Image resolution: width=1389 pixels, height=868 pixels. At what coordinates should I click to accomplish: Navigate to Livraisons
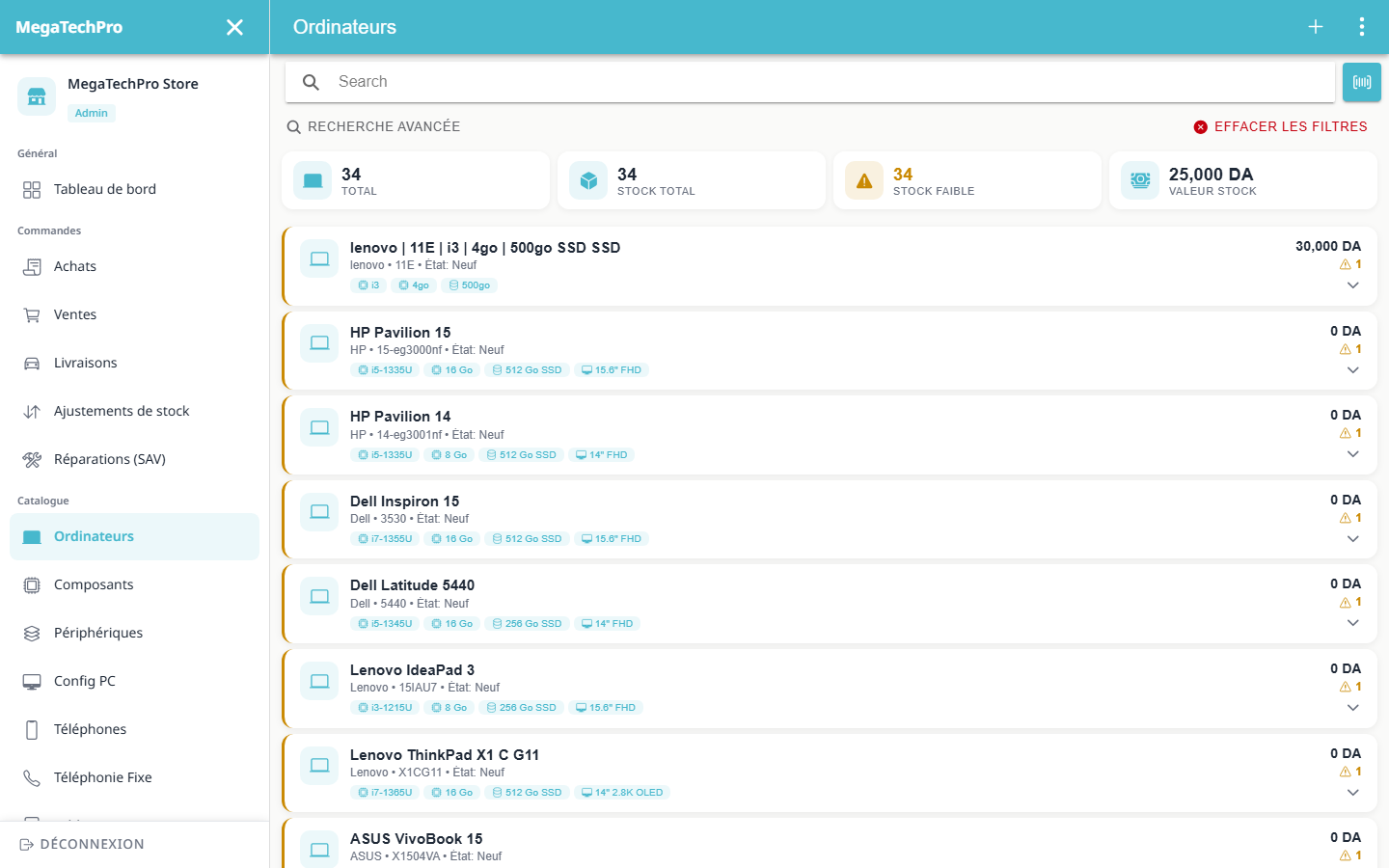pos(134,364)
